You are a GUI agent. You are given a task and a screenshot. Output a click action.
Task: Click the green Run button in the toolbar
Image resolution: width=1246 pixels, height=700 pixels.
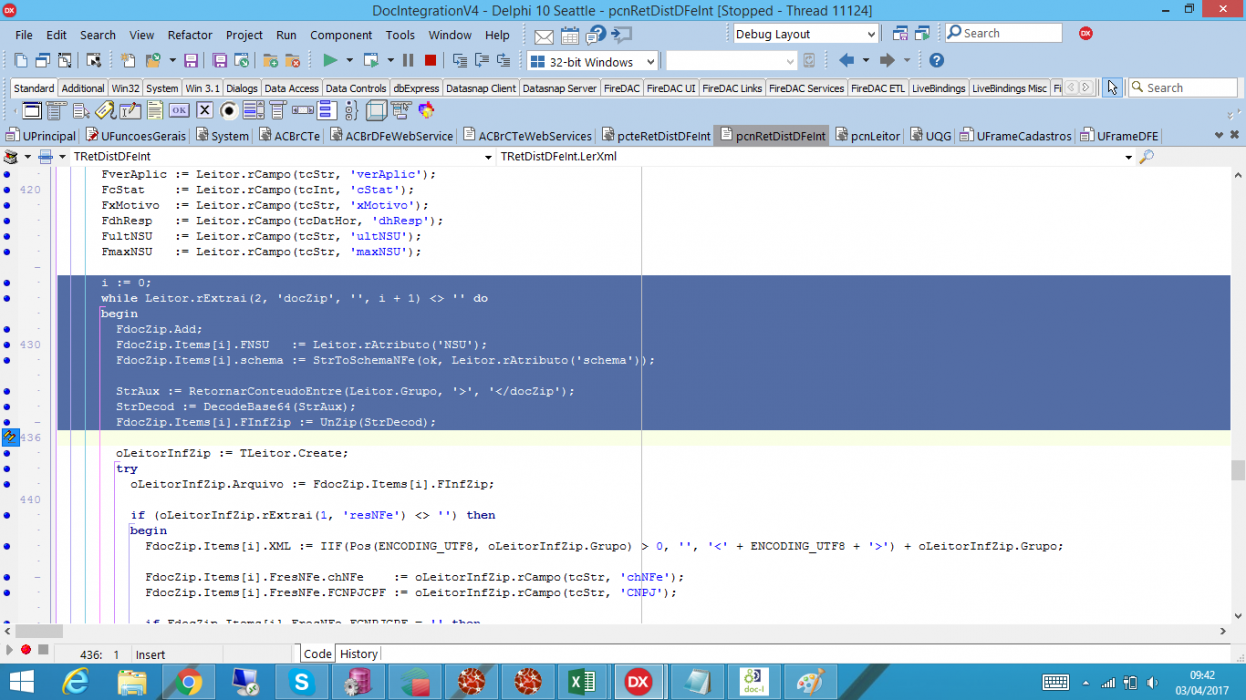point(330,61)
